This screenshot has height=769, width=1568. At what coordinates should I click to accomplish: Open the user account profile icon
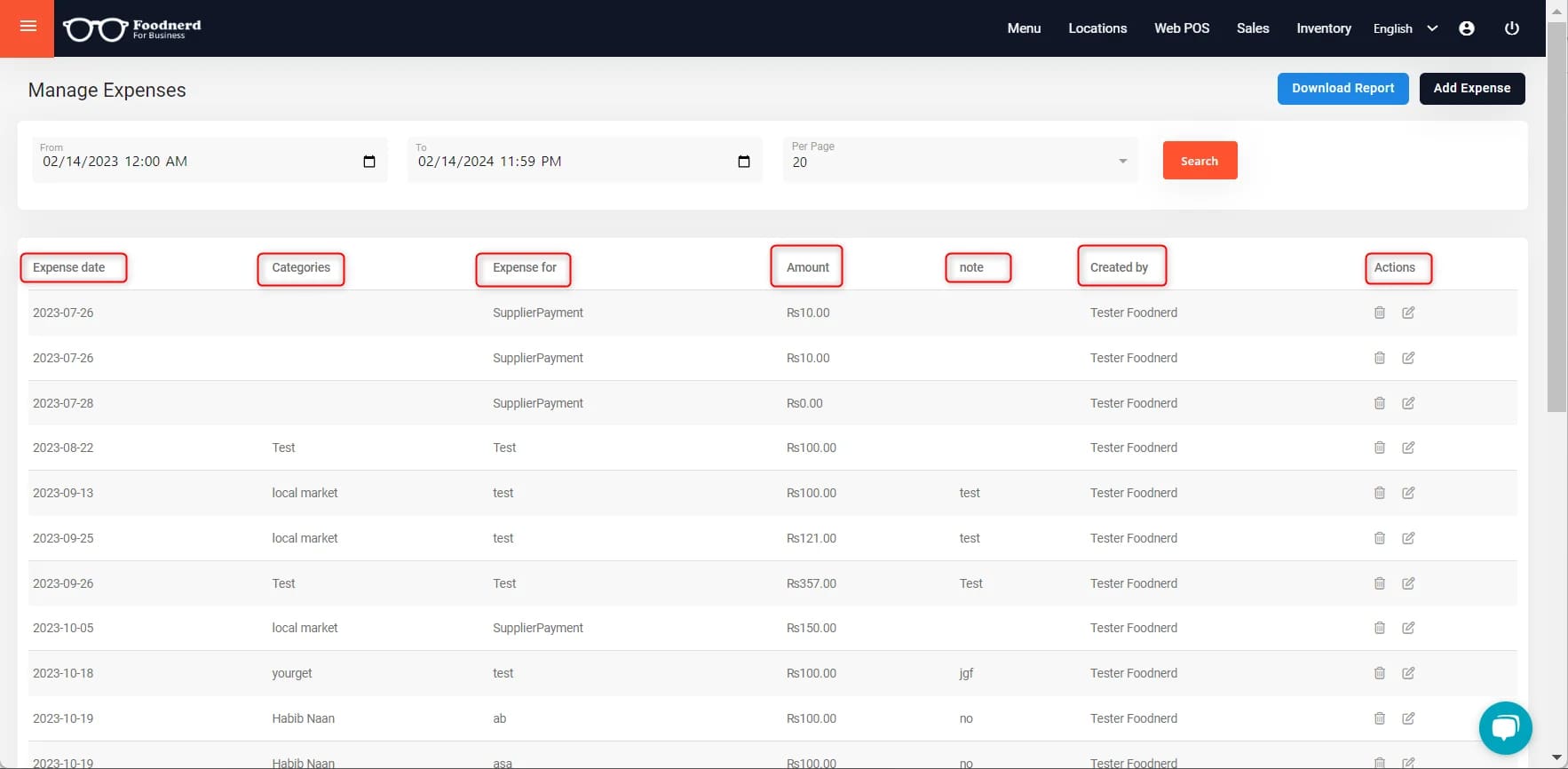(x=1467, y=28)
